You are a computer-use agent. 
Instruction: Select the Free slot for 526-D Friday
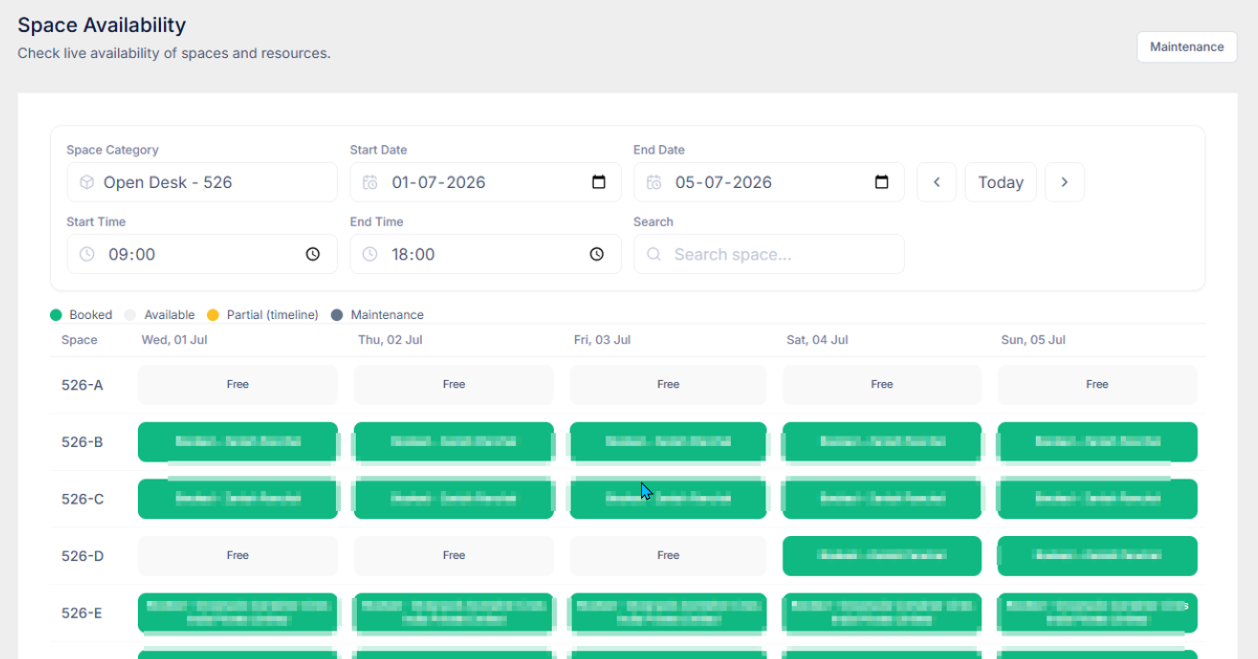click(668, 556)
